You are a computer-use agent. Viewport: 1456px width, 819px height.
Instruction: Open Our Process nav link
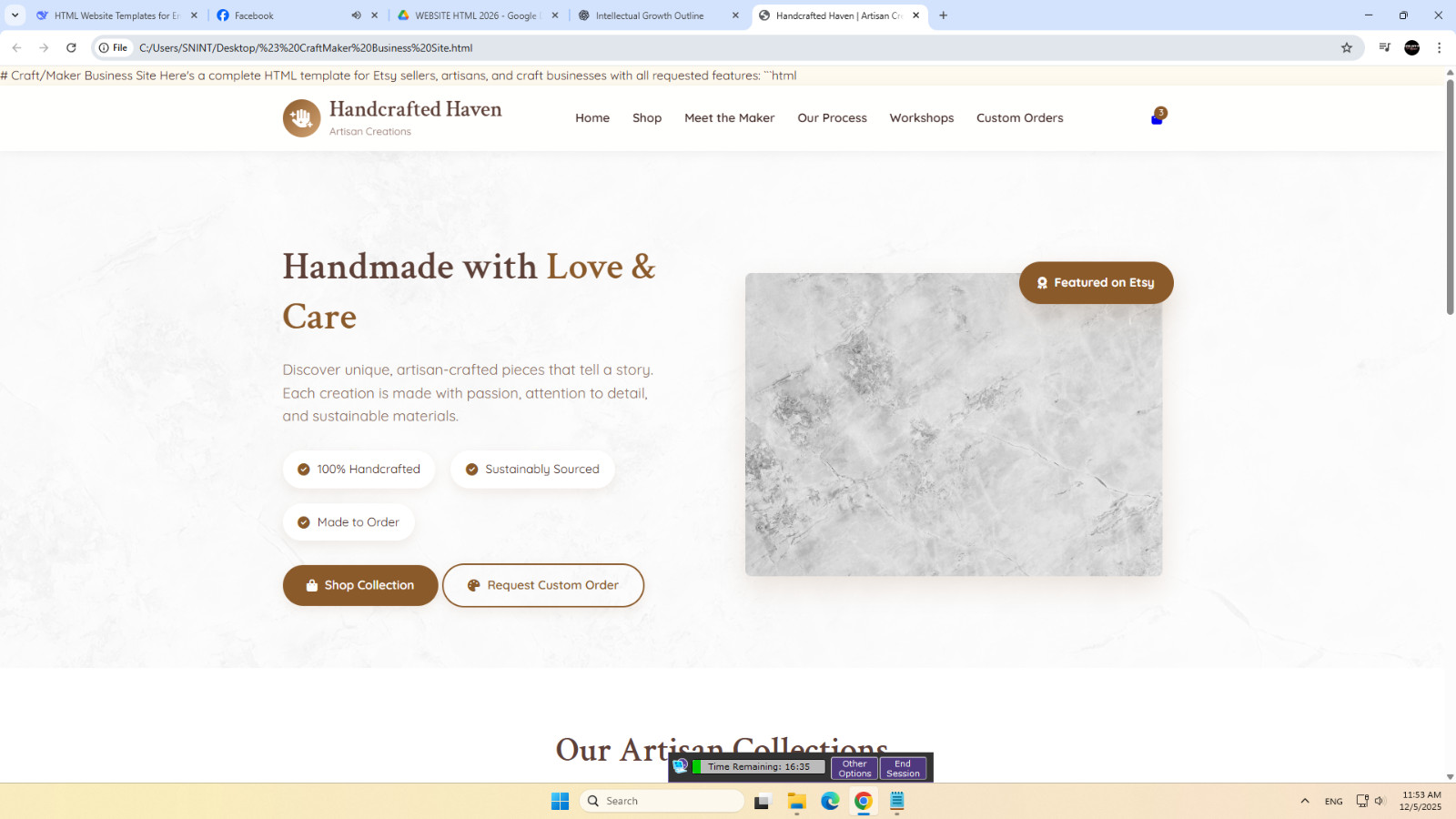pyautogui.click(x=832, y=118)
